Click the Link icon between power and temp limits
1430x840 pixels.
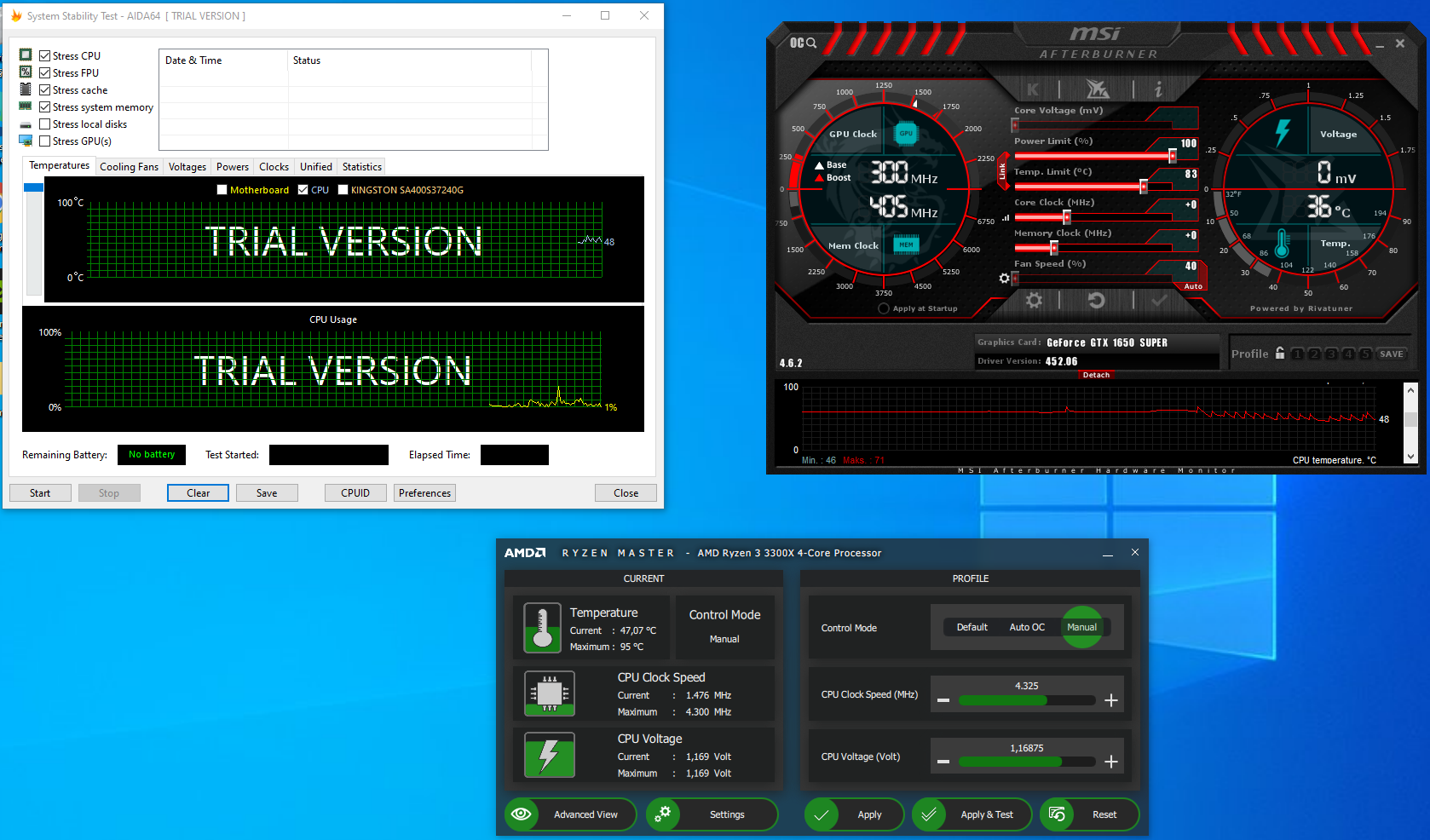[x=1002, y=171]
